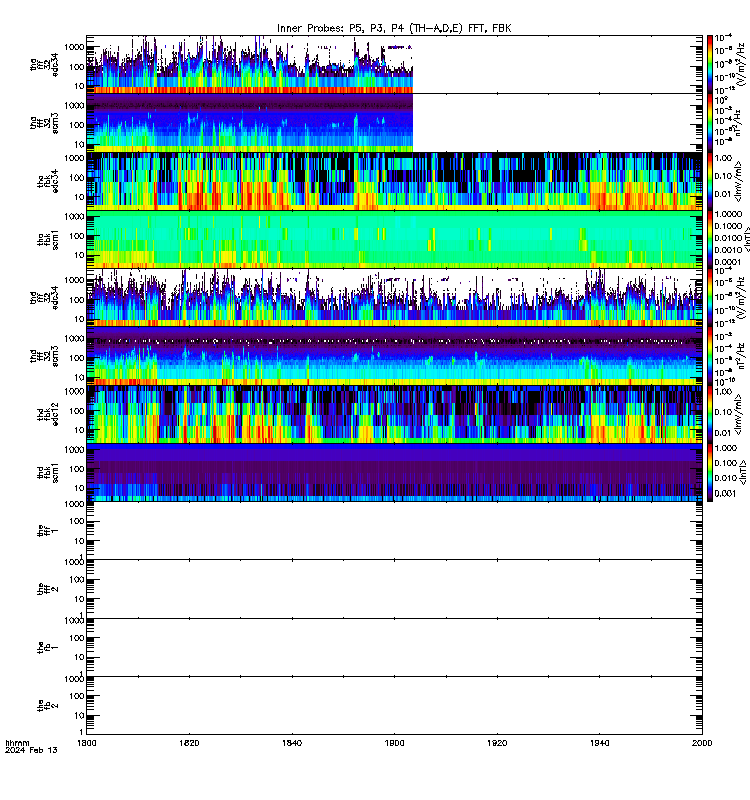Select the 'thd fbk scm1' panel label

click(47, 473)
